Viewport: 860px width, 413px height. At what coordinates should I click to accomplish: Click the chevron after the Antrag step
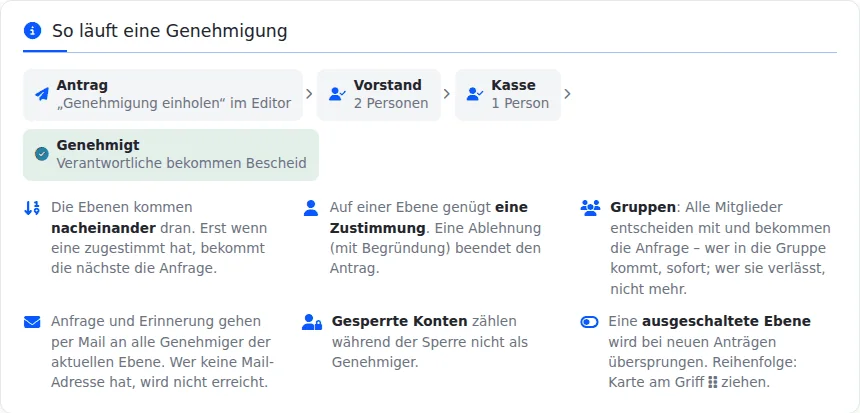click(309, 94)
